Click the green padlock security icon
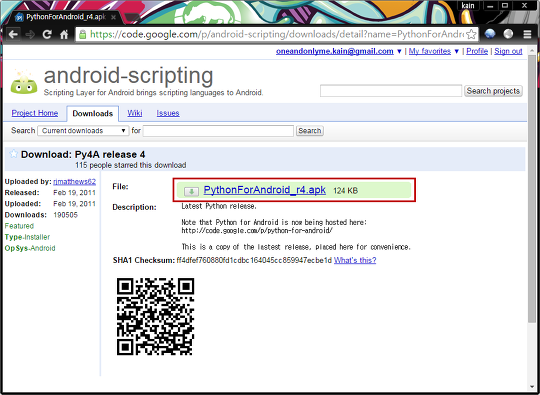The height and width of the screenshot is (395, 540). (83, 34)
